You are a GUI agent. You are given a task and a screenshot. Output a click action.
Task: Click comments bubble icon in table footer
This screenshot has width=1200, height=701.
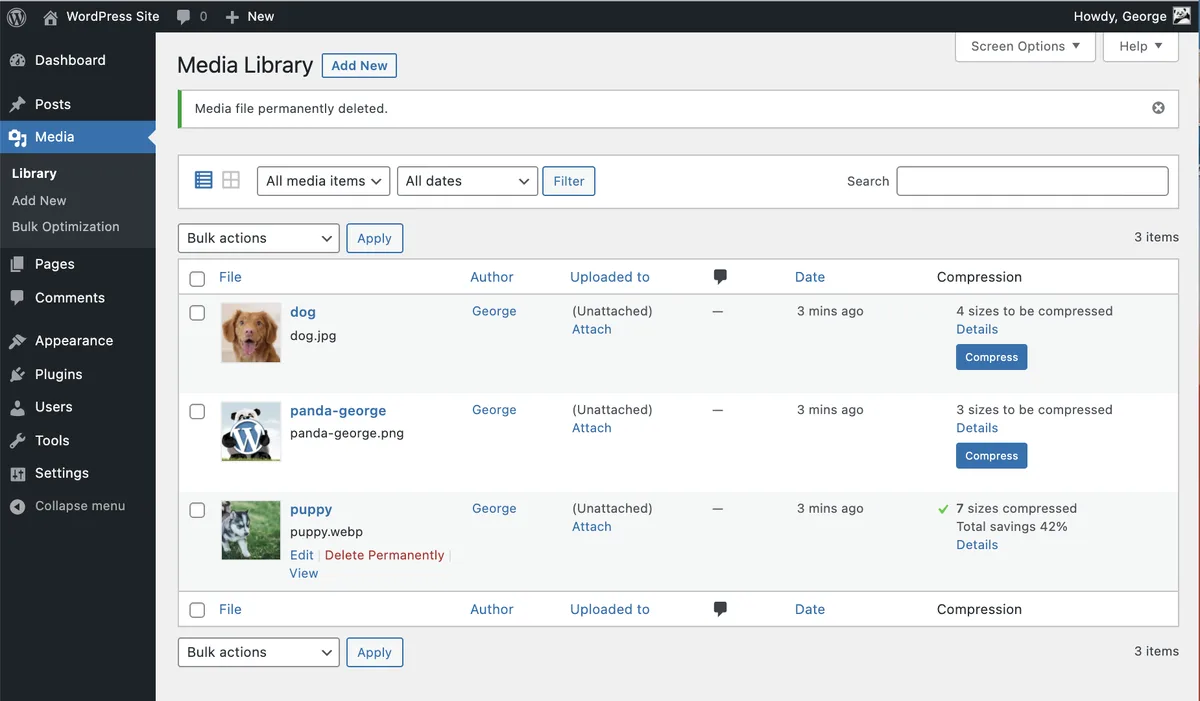click(720, 609)
